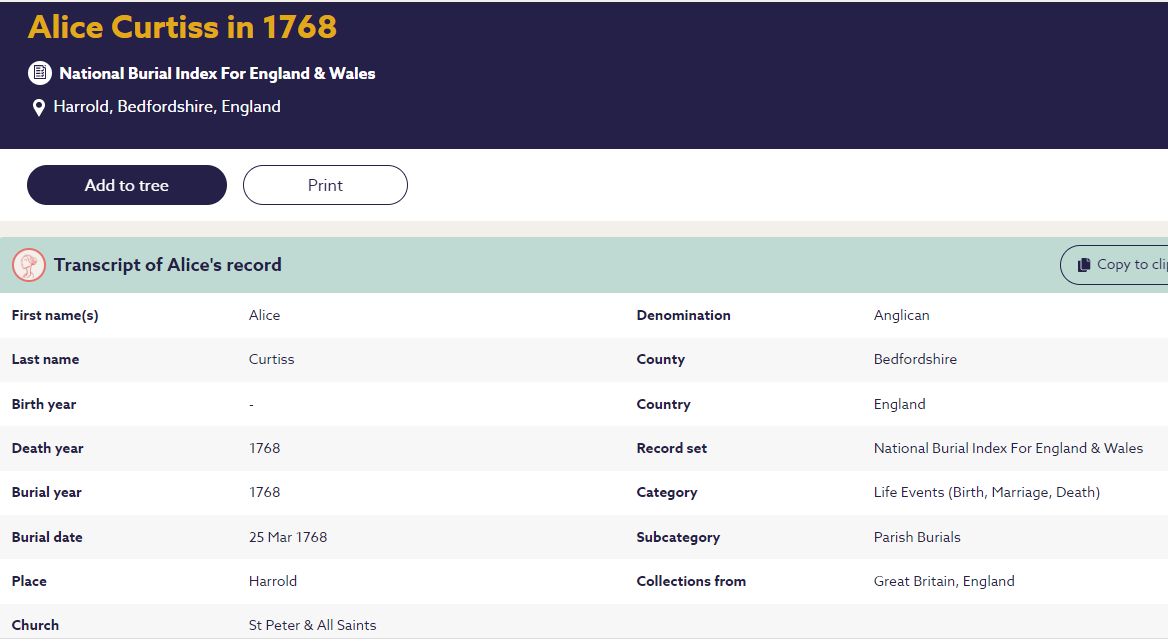Select the first name value Alice
The height and width of the screenshot is (642, 1168).
[264, 315]
